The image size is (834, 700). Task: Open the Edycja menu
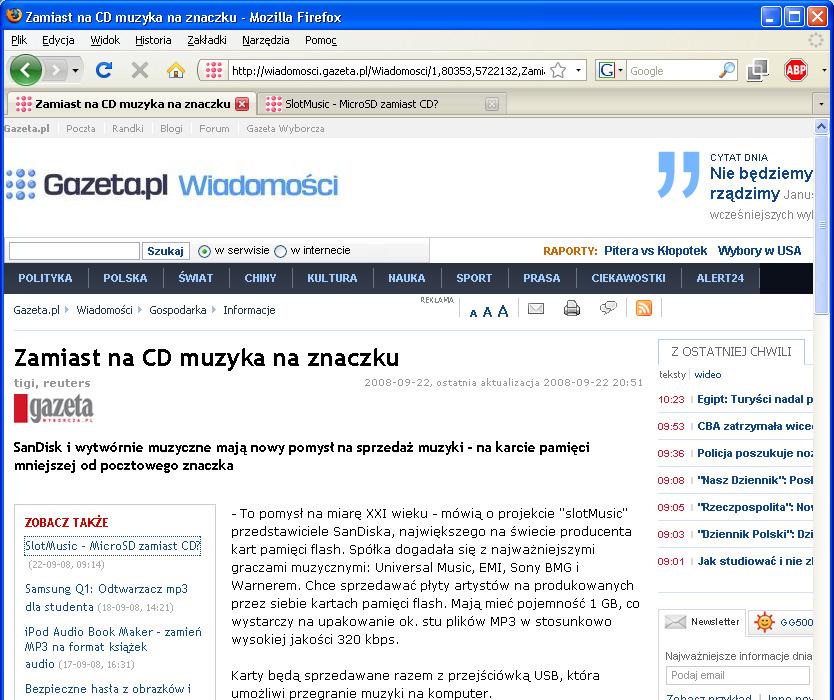click(58, 40)
